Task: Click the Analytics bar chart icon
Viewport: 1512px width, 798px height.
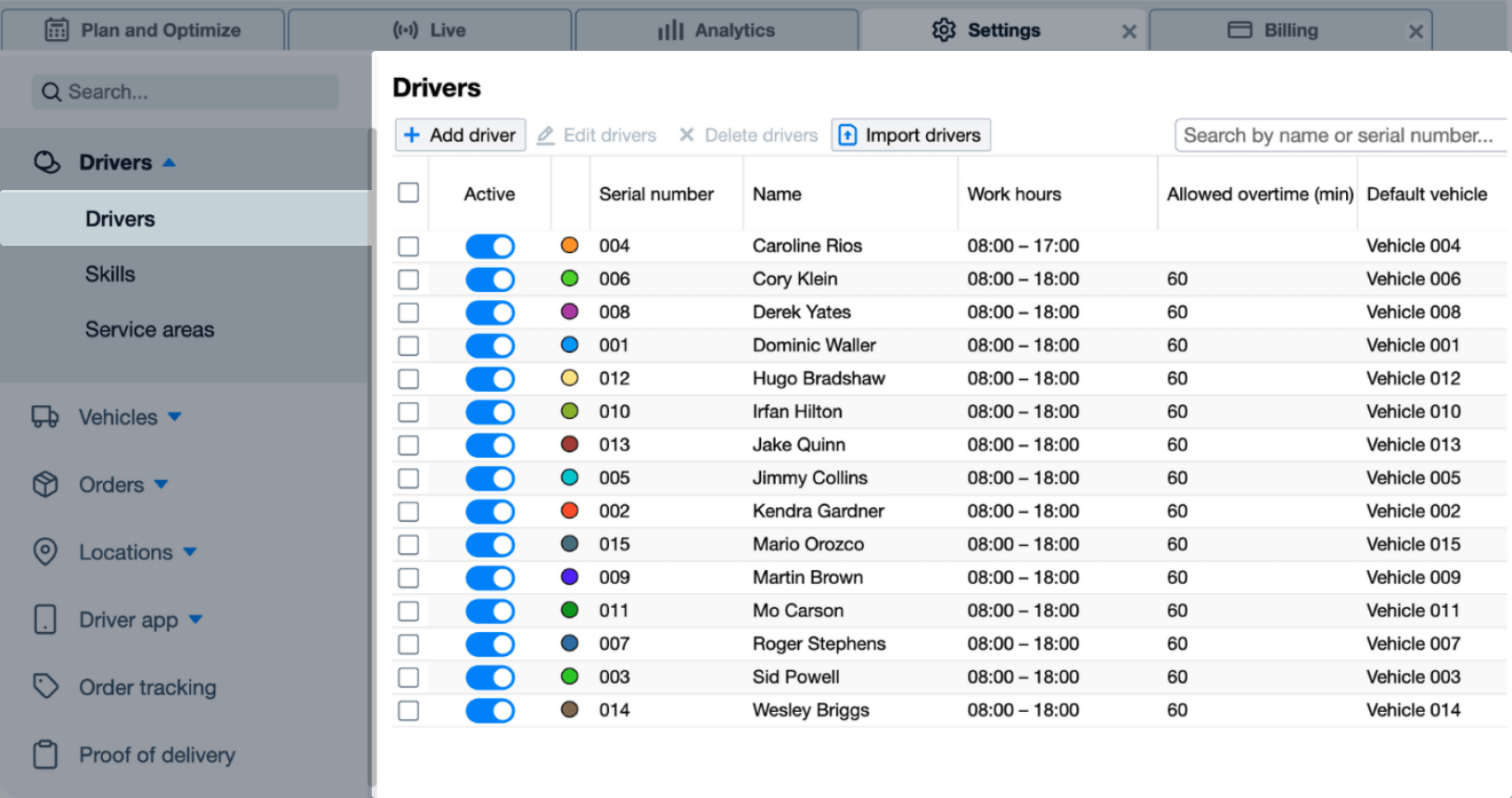Action: click(x=670, y=31)
